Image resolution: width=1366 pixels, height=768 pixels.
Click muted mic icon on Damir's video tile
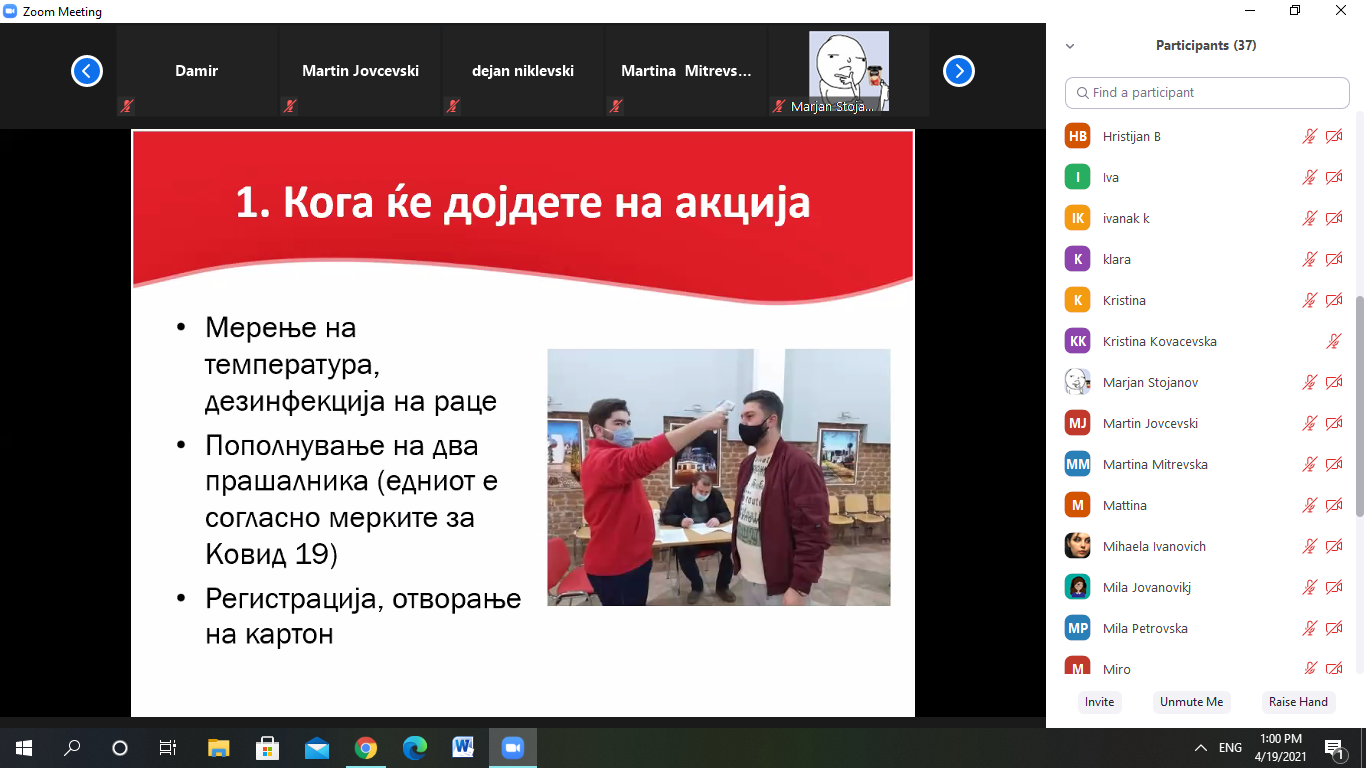pos(127,105)
